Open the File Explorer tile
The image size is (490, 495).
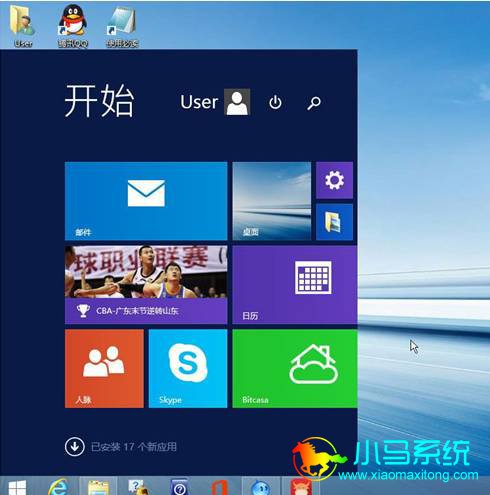tap(334, 222)
